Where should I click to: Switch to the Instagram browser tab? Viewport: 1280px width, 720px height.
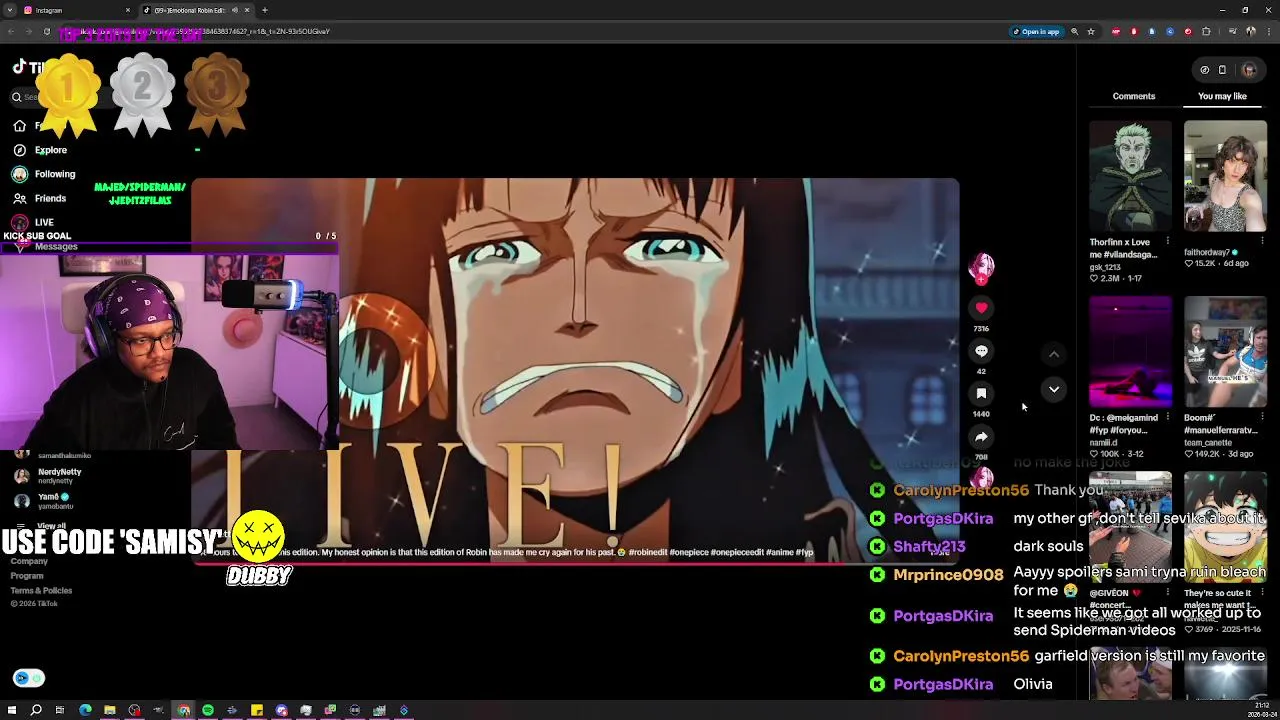[75, 10]
